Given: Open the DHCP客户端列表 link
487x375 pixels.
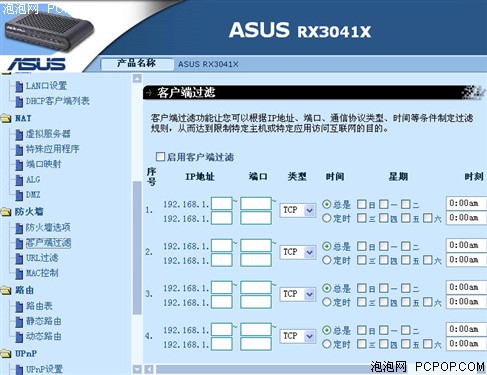Looking at the screenshot, I should [x=58, y=101].
